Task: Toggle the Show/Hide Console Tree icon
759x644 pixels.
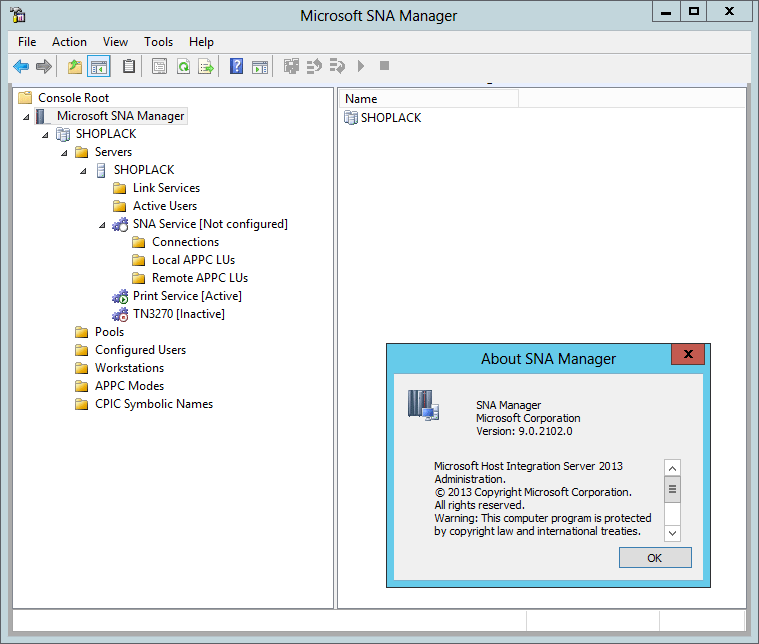Action: tap(99, 66)
